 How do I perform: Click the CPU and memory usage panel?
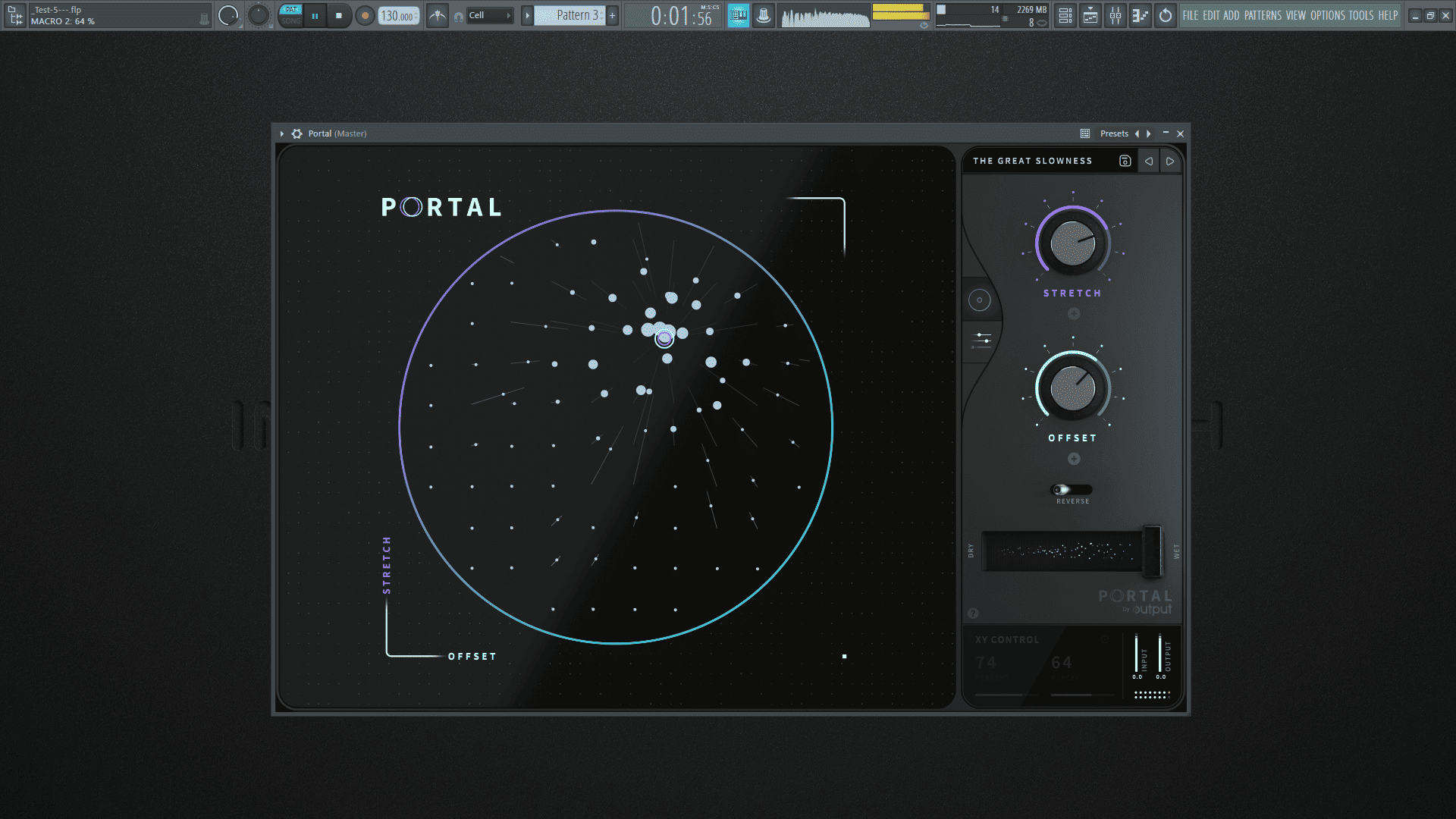[x=992, y=15]
